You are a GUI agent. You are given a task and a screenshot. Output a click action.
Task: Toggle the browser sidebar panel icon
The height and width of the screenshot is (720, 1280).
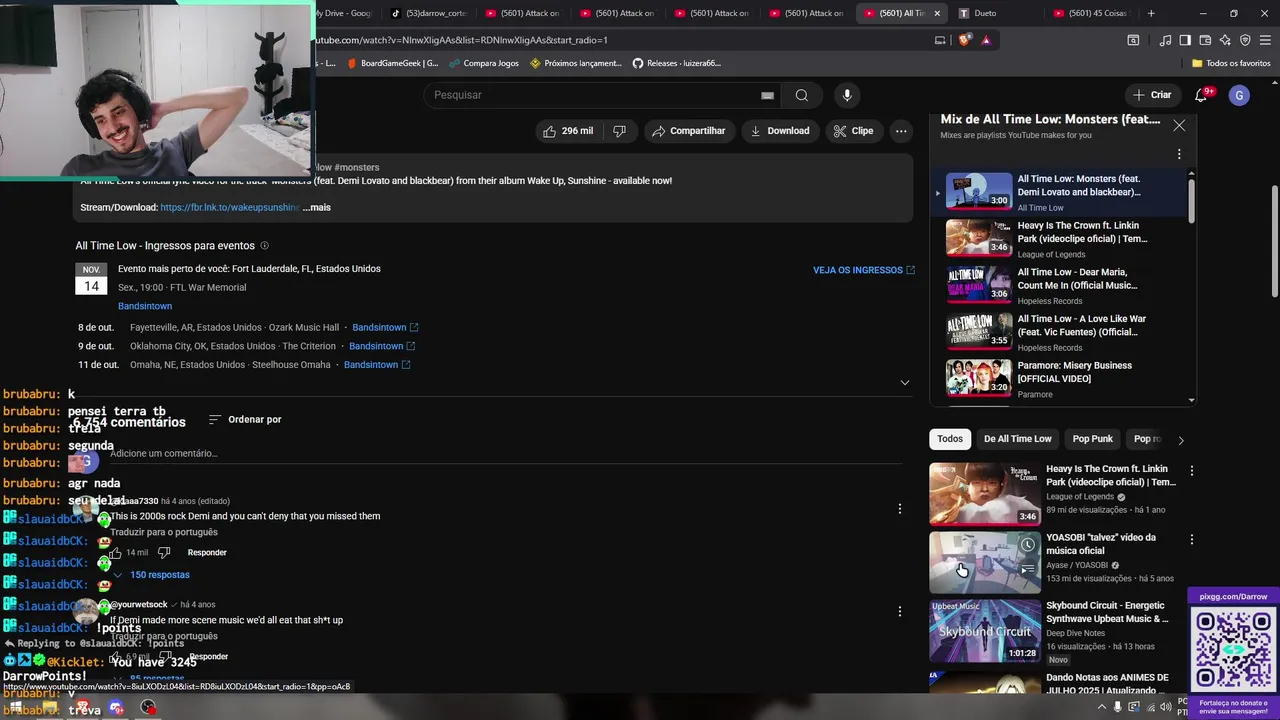tap(1185, 40)
